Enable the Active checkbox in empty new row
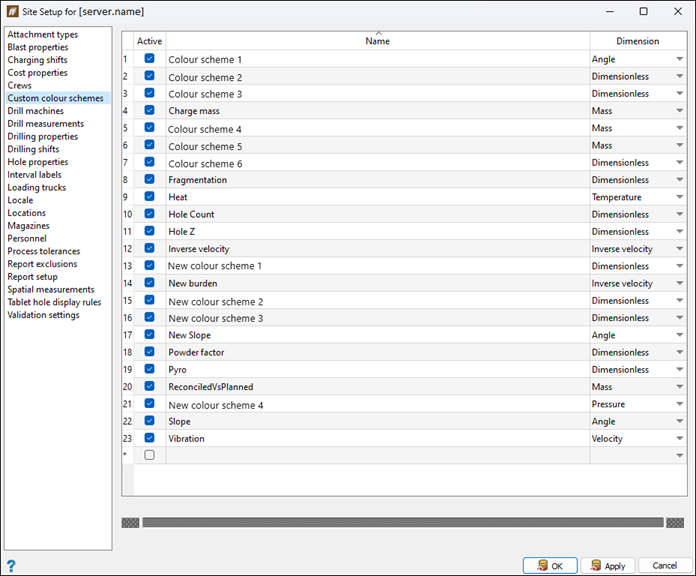This screenshot has width=696, height=576. click(x=149, y=455)
